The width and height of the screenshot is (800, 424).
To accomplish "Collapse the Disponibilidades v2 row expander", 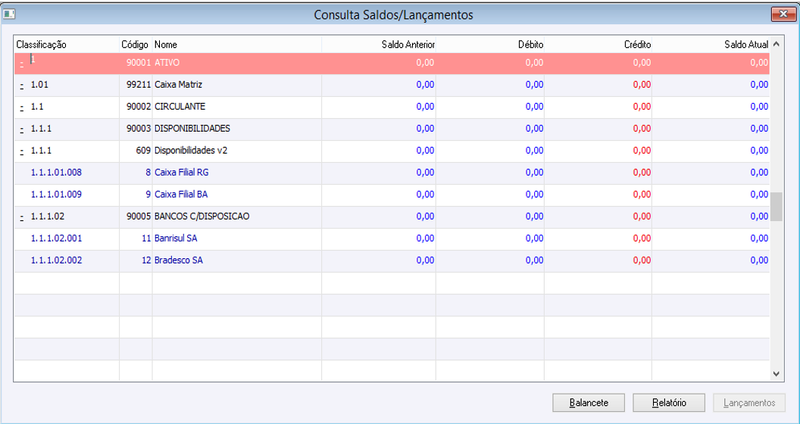I will [22, 151].
